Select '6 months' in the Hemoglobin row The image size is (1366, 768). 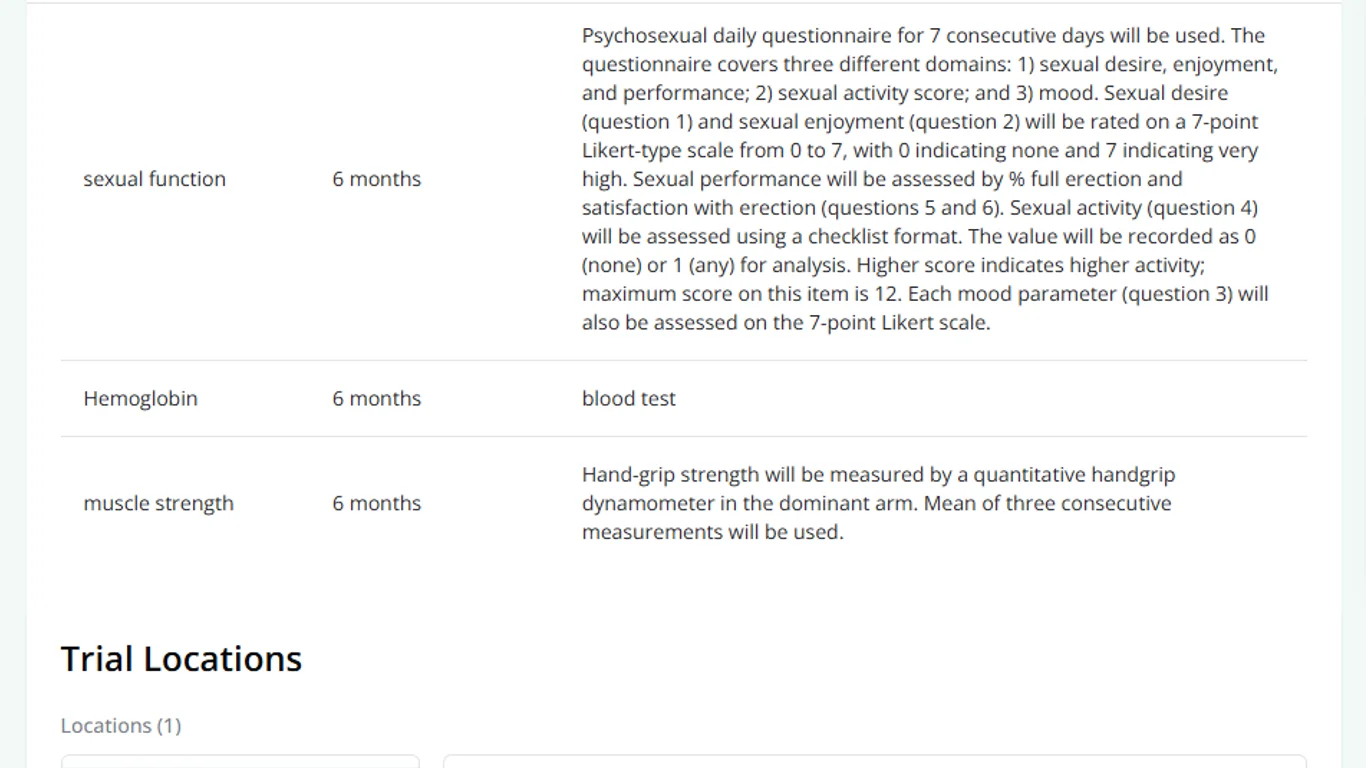377,398
